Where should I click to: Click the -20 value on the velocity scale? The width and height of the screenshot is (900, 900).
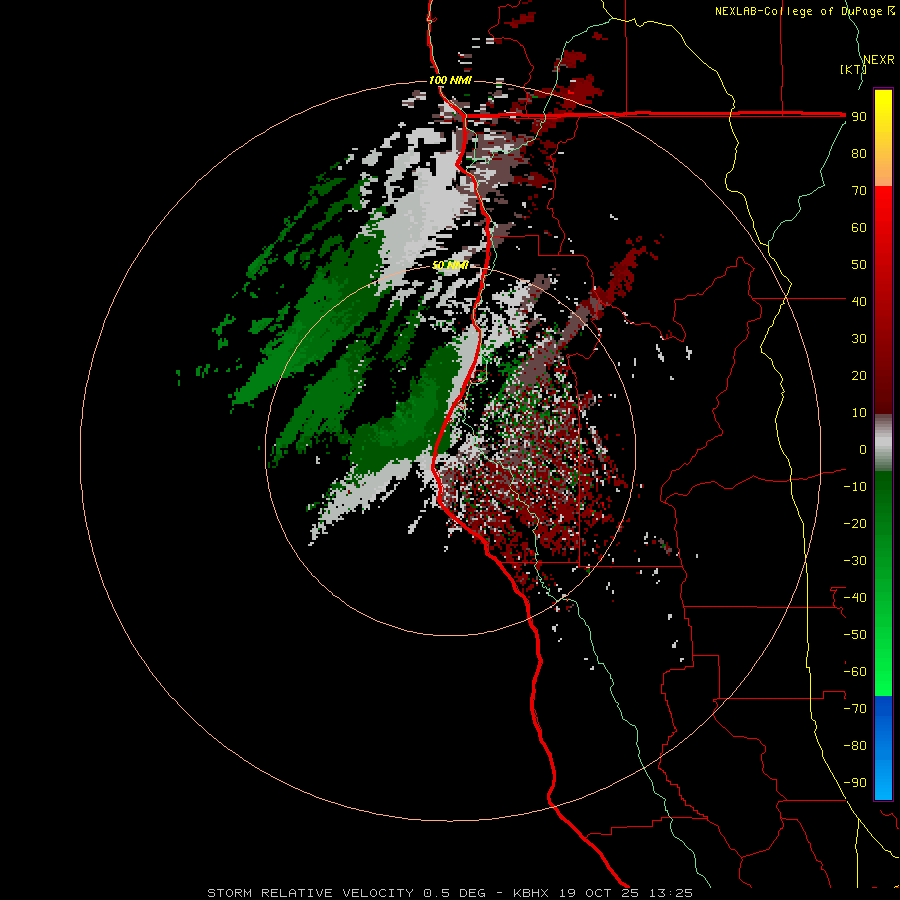click(855, 524)
